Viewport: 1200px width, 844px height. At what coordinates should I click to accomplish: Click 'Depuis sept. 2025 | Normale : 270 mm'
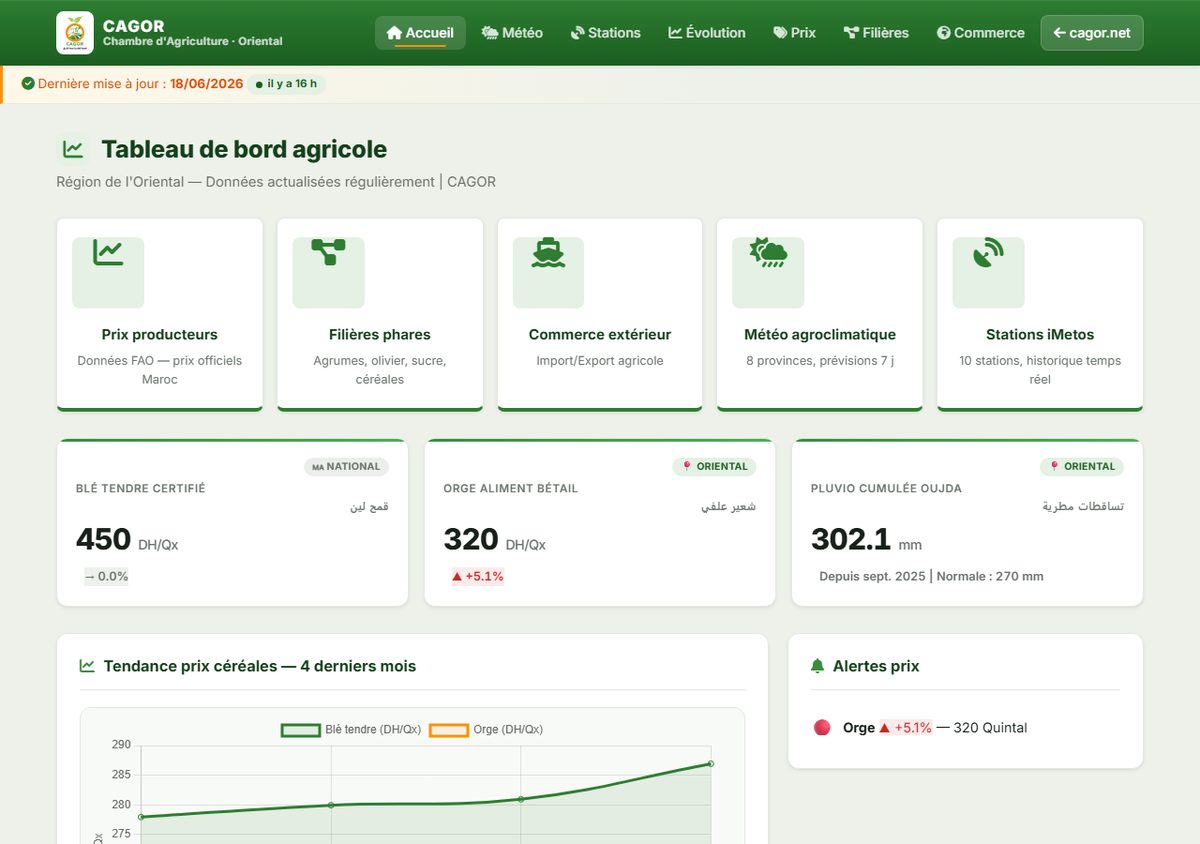coord(931,576)
